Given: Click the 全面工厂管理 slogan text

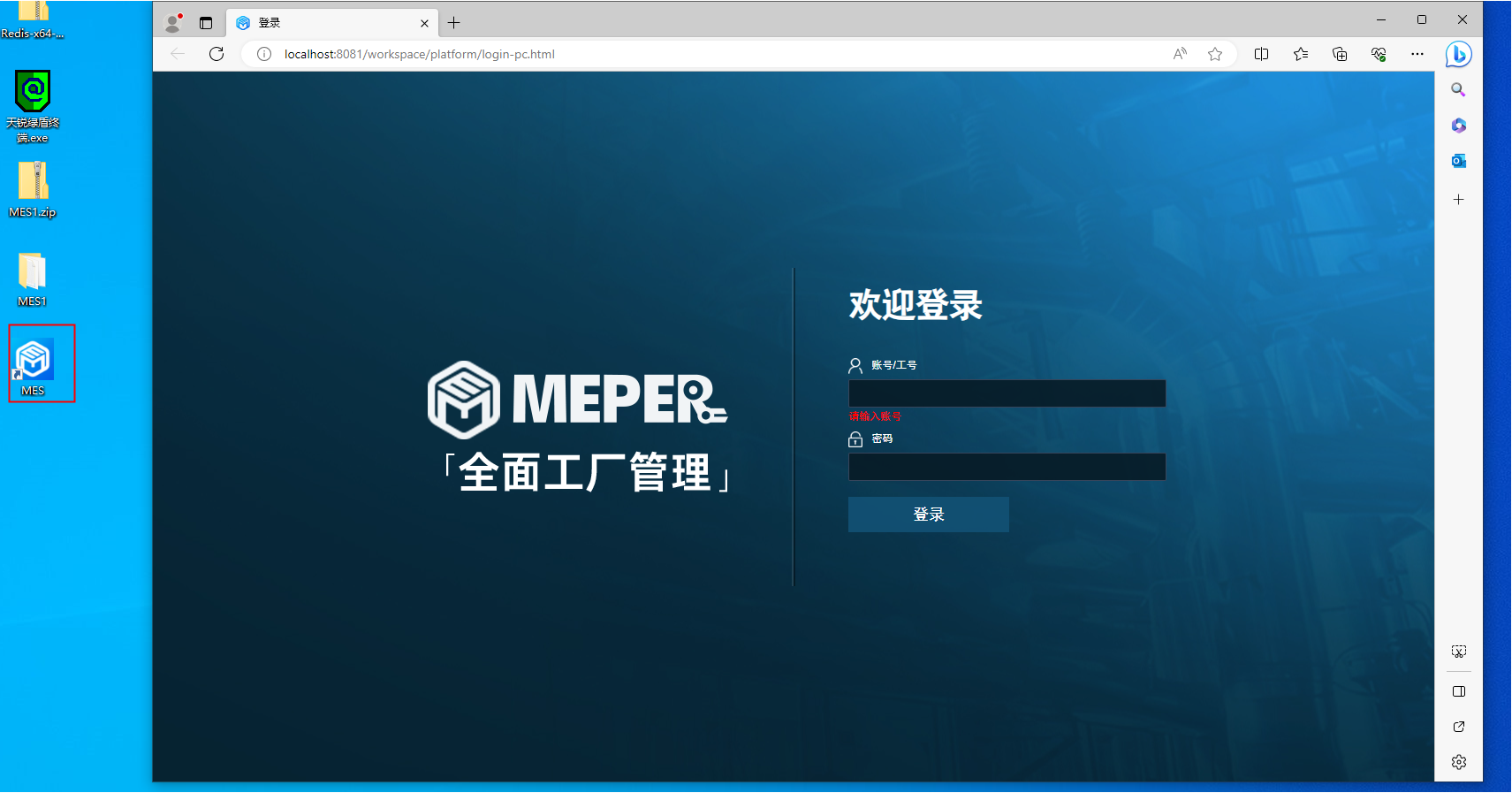Looking at the screenshot, I should point(586,473).
